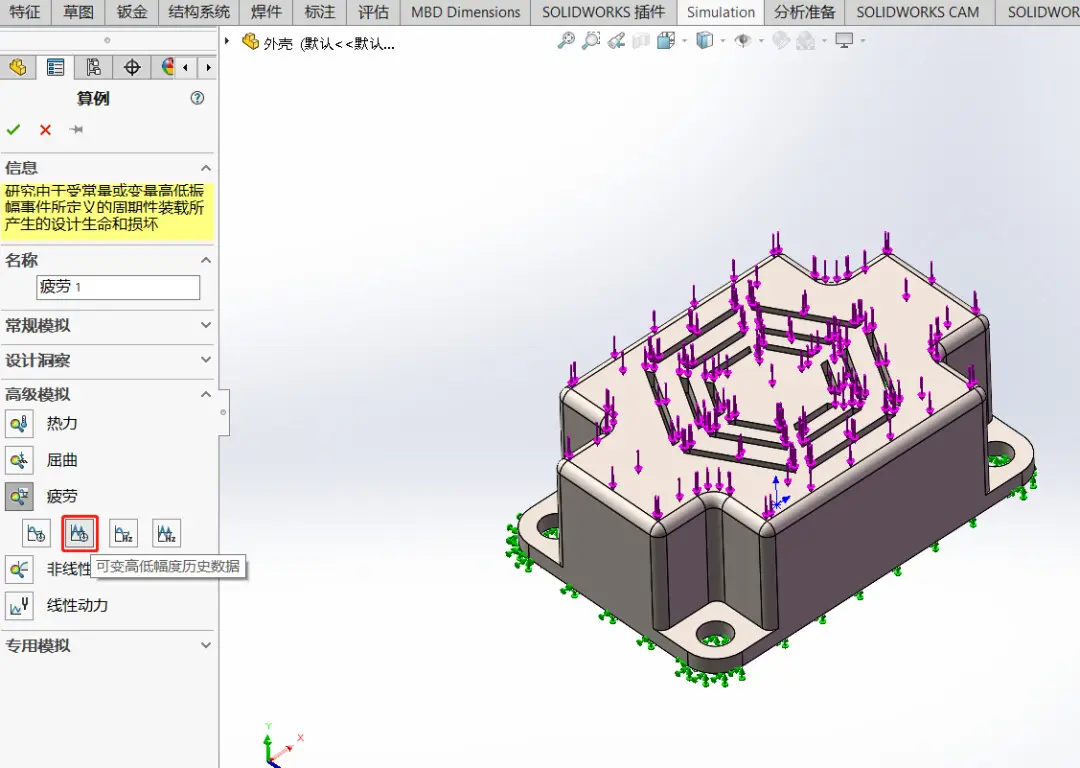Select 屈曲 buckling study icon
The height and width of the screenshot is (768, 1080).
click(19, 459)
